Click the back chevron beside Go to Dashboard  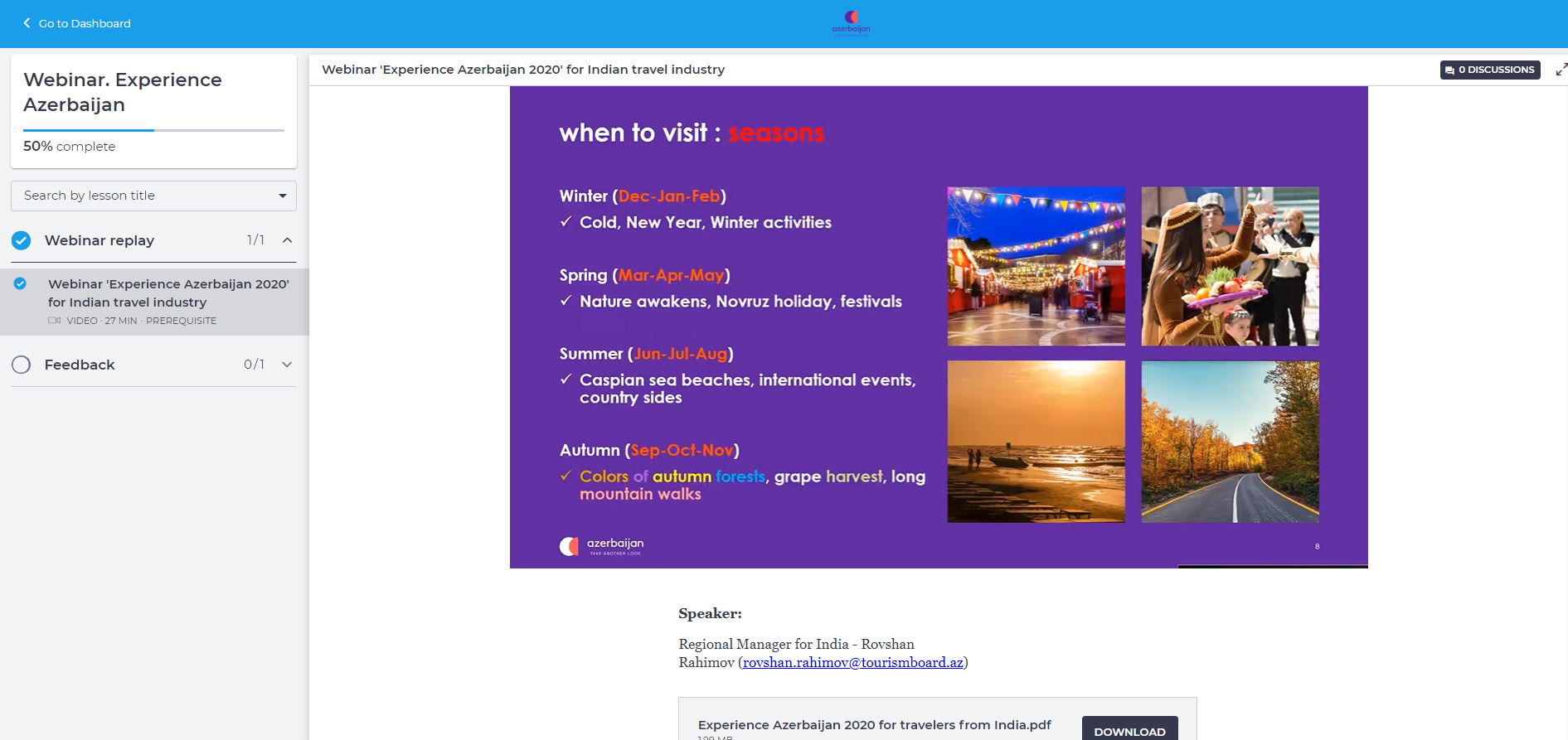(x=27, y=23)
